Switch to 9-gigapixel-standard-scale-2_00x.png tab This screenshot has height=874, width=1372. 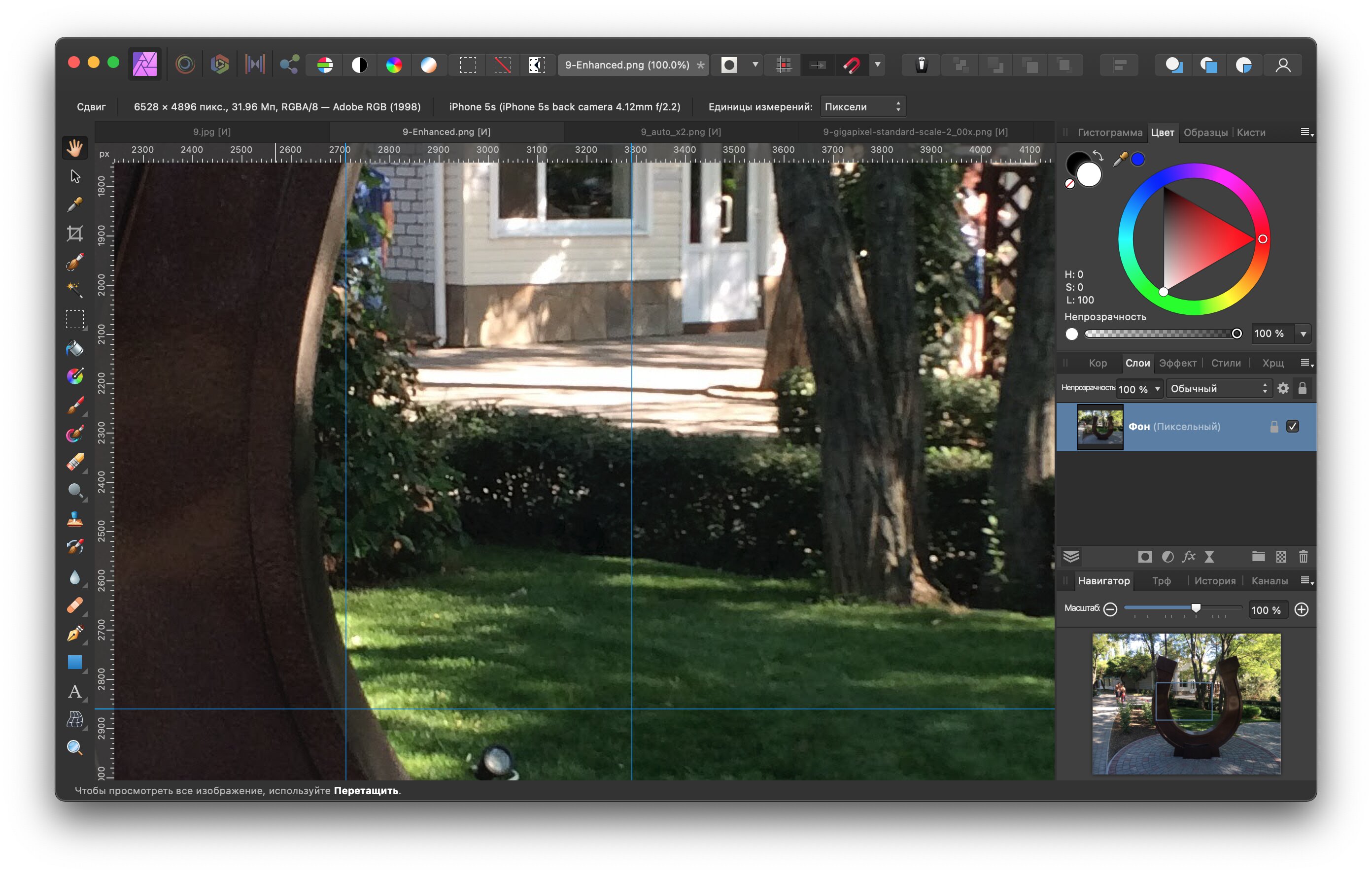point(915,132)
